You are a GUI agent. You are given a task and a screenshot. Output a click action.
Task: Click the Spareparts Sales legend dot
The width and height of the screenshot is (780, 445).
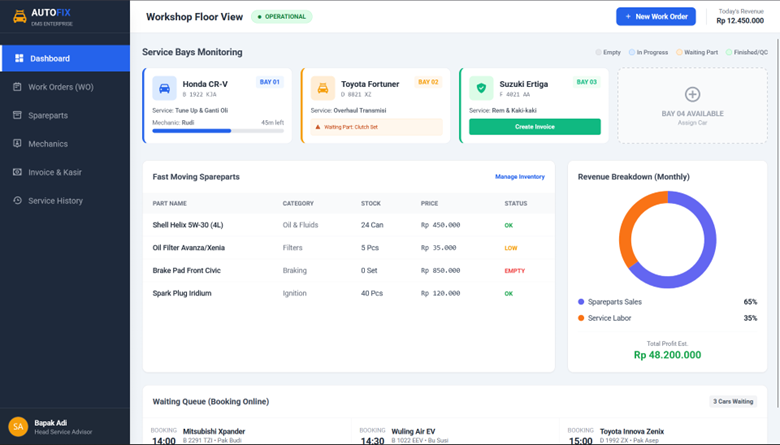(x=581, y=301)
